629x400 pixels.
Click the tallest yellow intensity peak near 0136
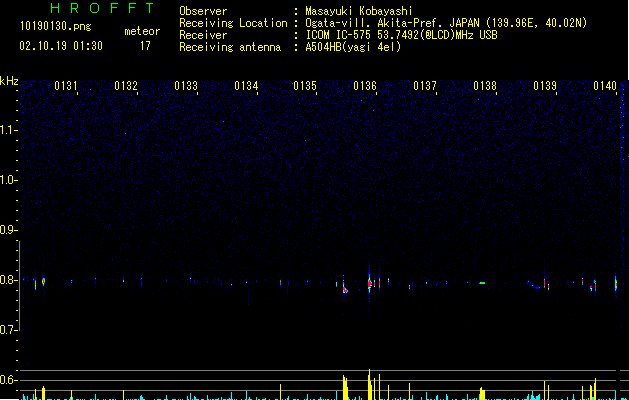pos(369,384)
